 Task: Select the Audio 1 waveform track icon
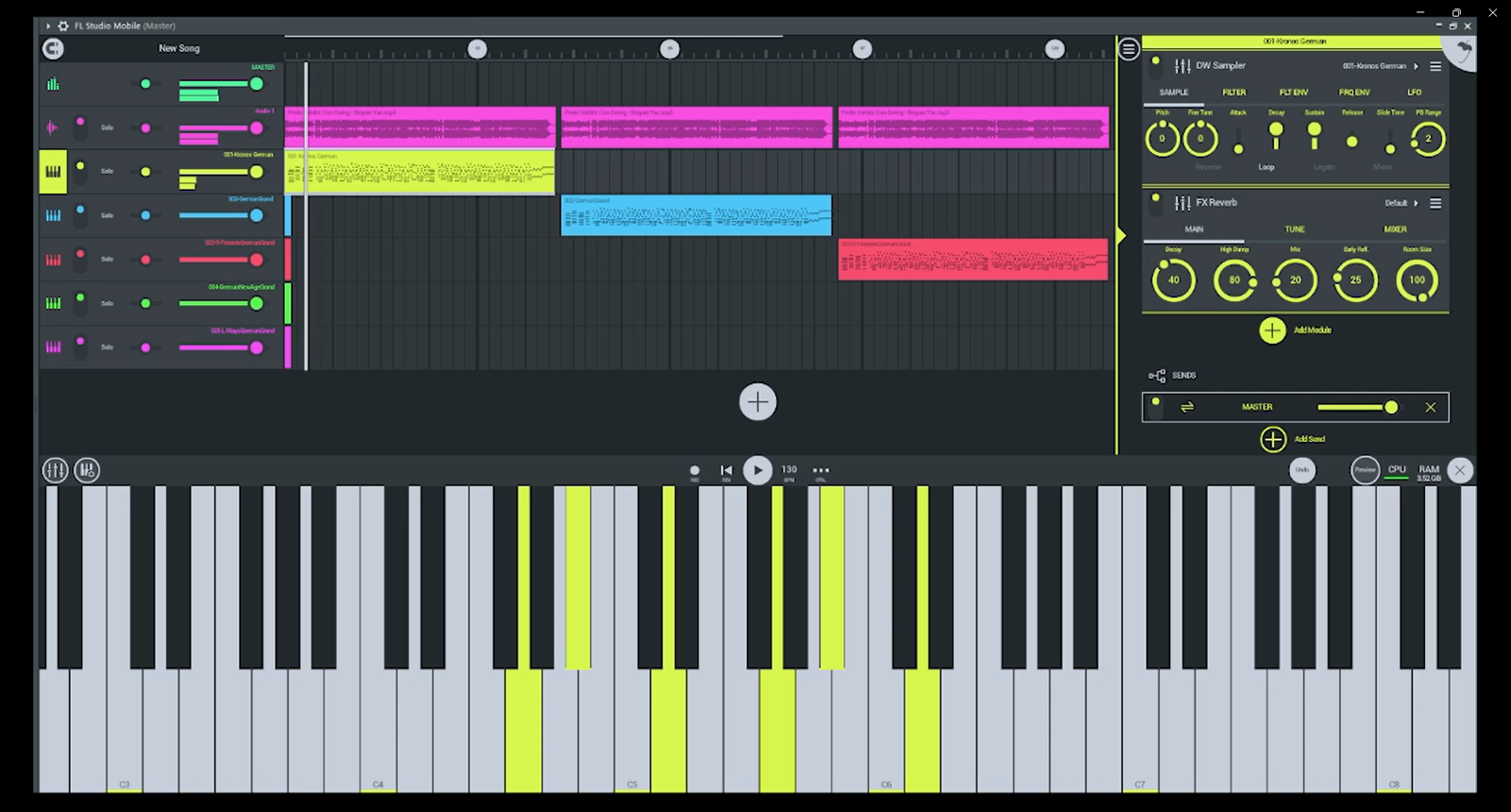pyautogui.click(x=52, y=127)
